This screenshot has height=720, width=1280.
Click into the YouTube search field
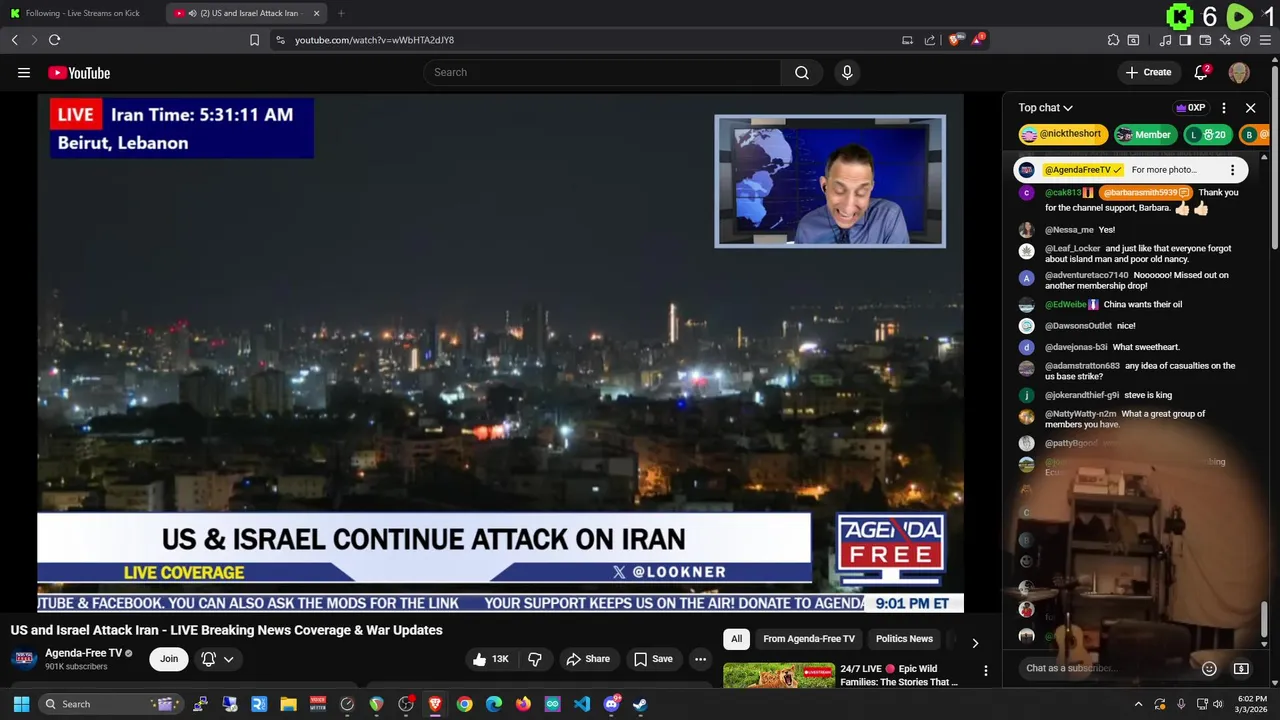click(x=602, y=72)
